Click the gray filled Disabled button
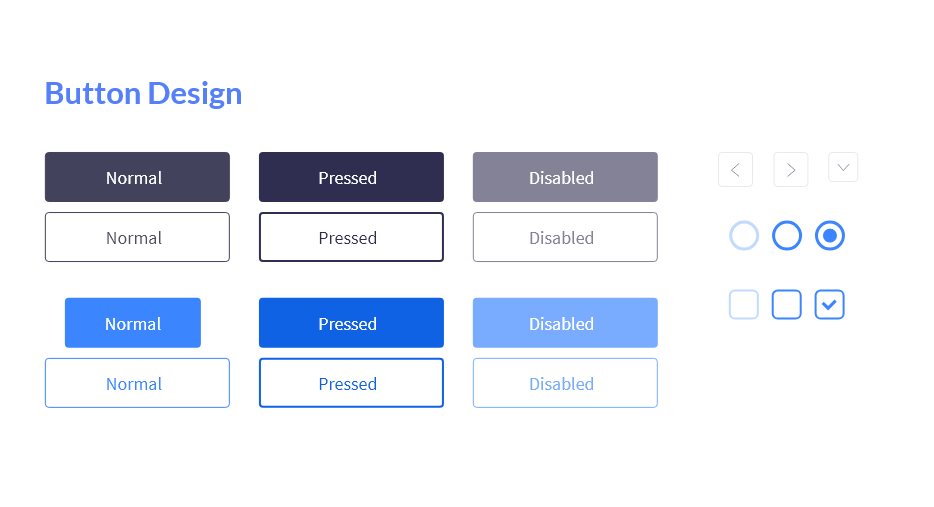 click(565, 177)
